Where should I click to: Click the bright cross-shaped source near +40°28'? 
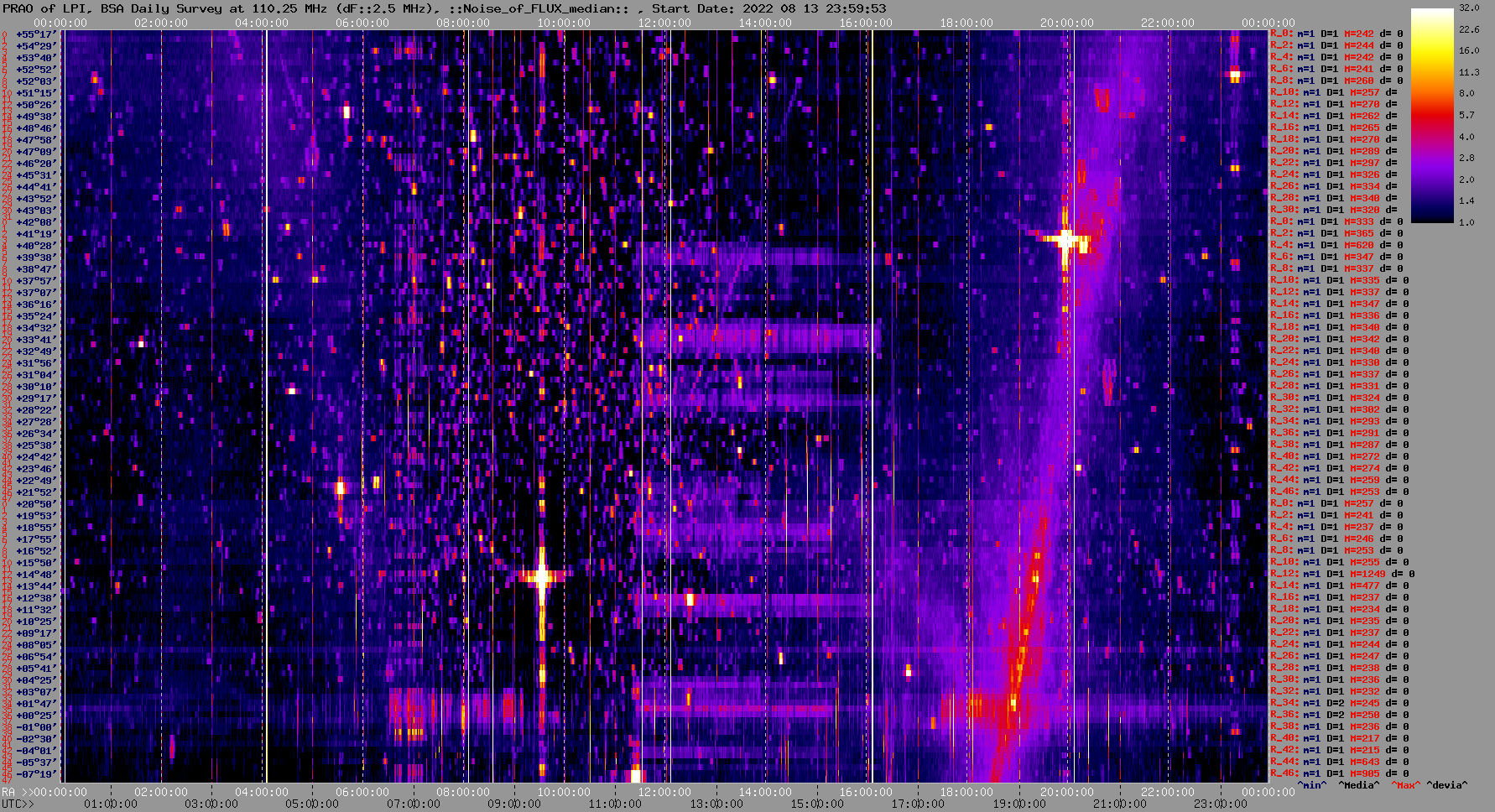pyautogui.click(x=1065, y=240)
